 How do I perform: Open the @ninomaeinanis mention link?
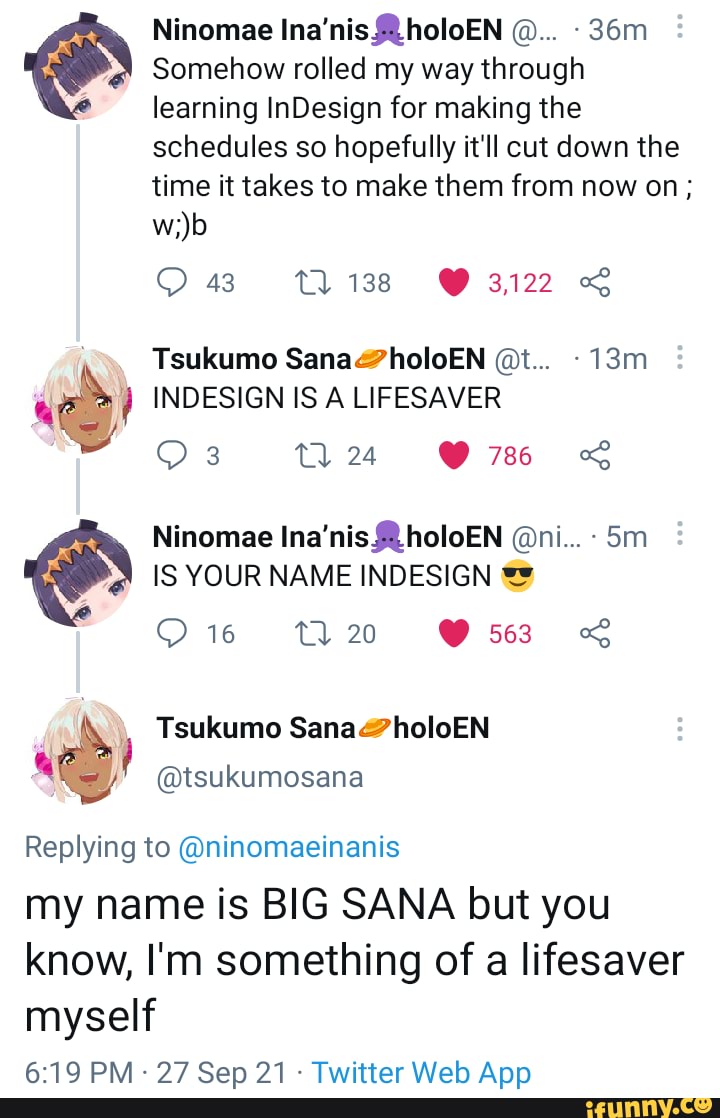click(x=289, y=847)
